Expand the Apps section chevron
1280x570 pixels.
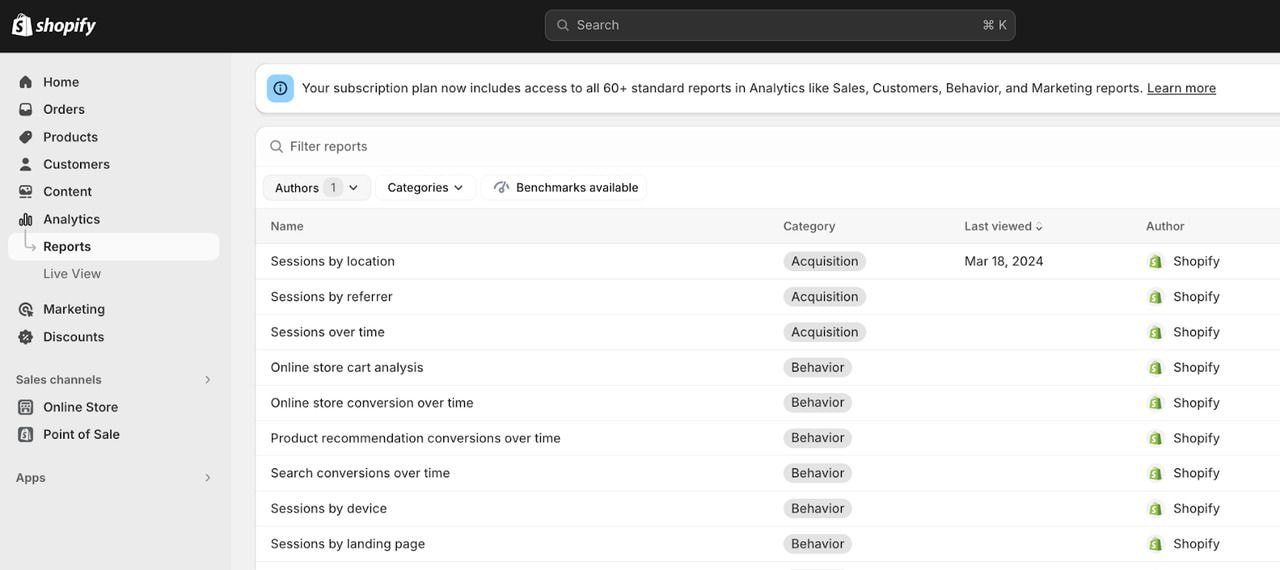click(208, 478)
